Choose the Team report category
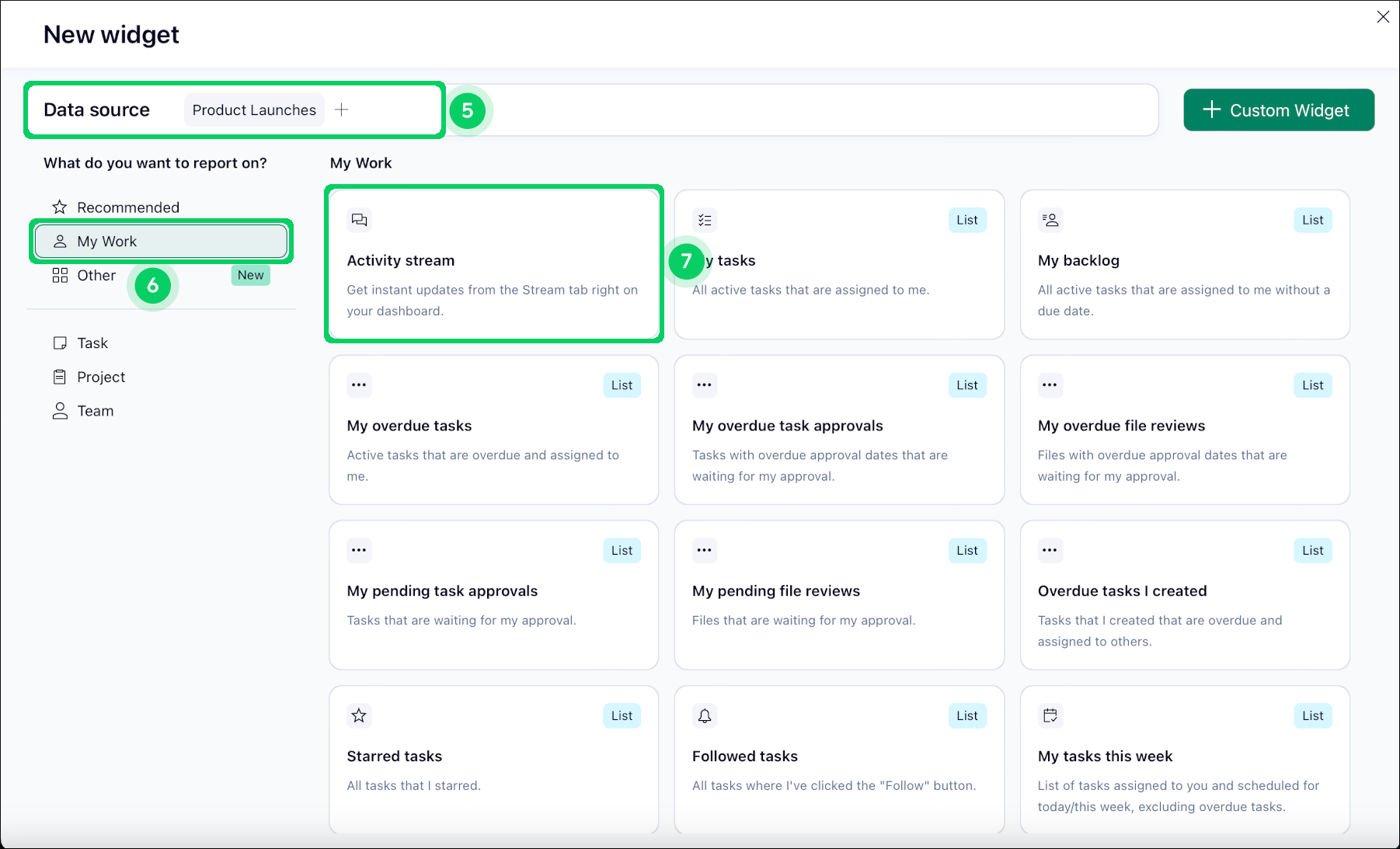 [95, 411]
